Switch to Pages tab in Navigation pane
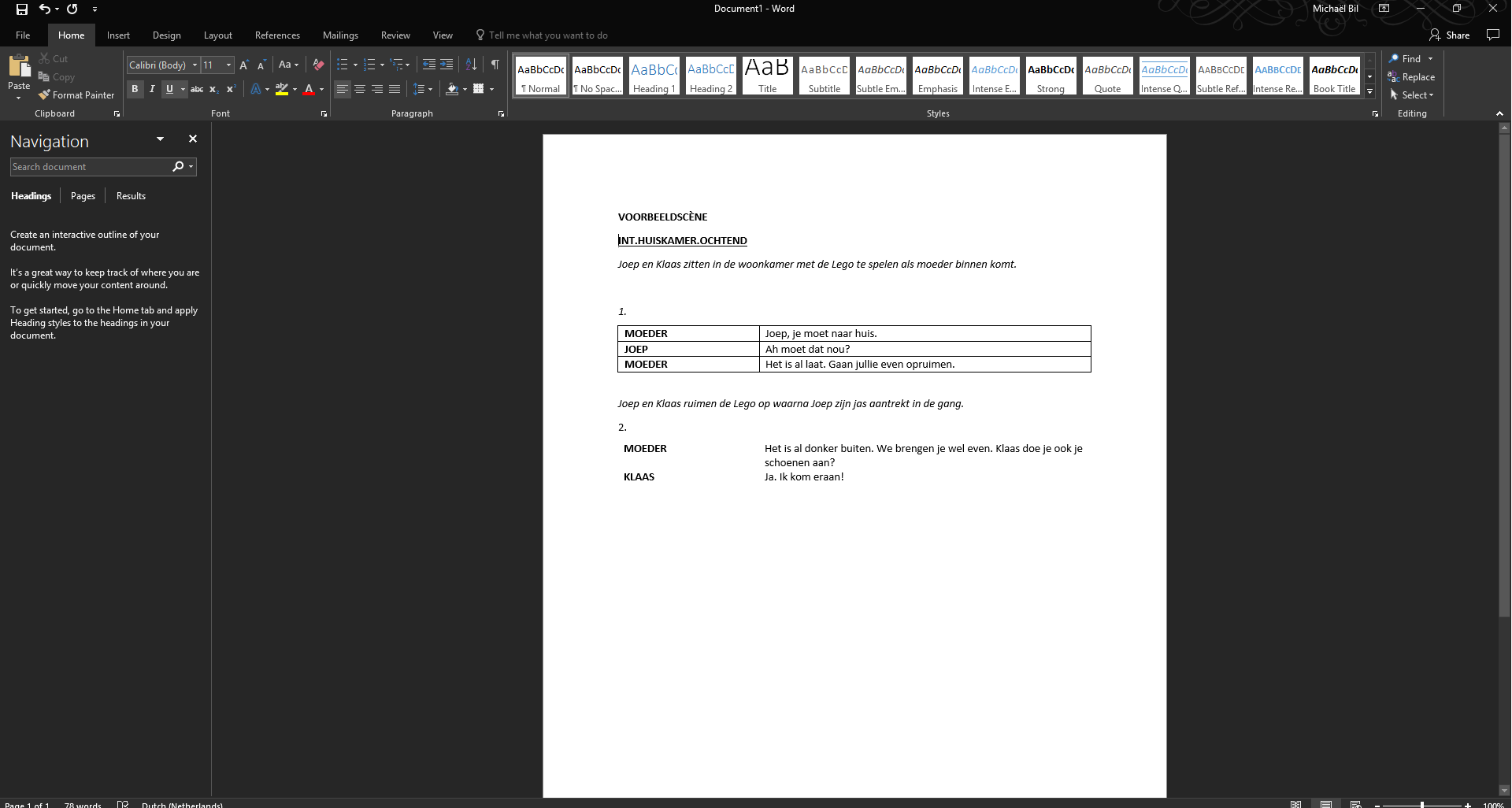The width and height of the screenshot is (1512, 808). [x=83, y=196]
